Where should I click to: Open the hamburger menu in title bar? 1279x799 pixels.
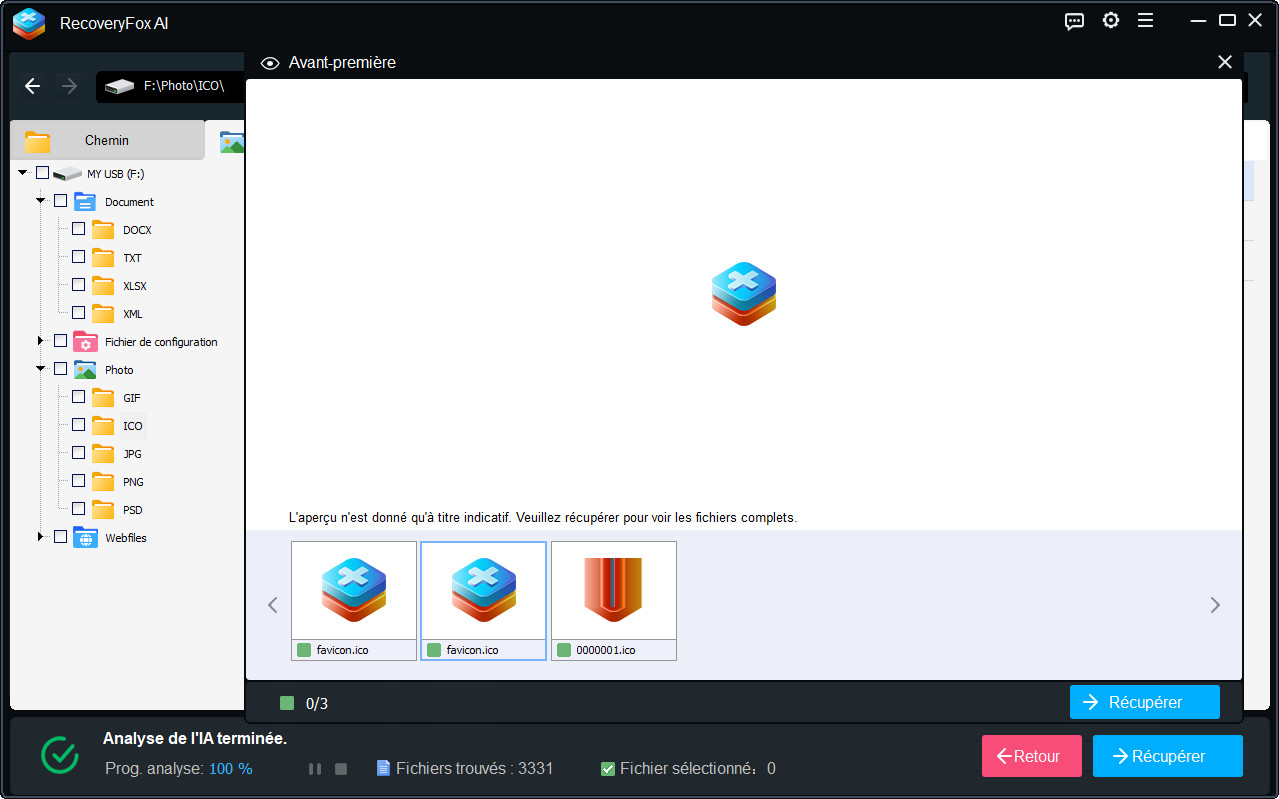tap(1146, 20)
